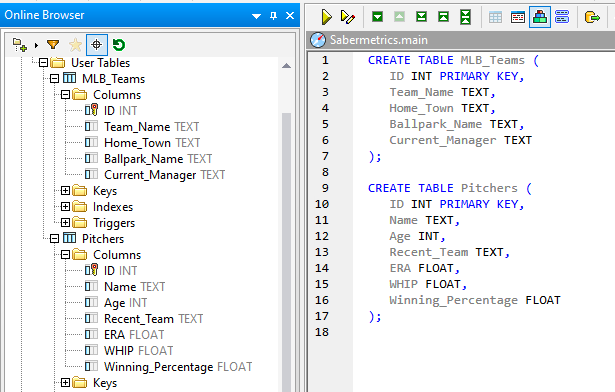Click line number 9 in the editor margin
This screenshot has height=392, width=615.
(325, 188)
